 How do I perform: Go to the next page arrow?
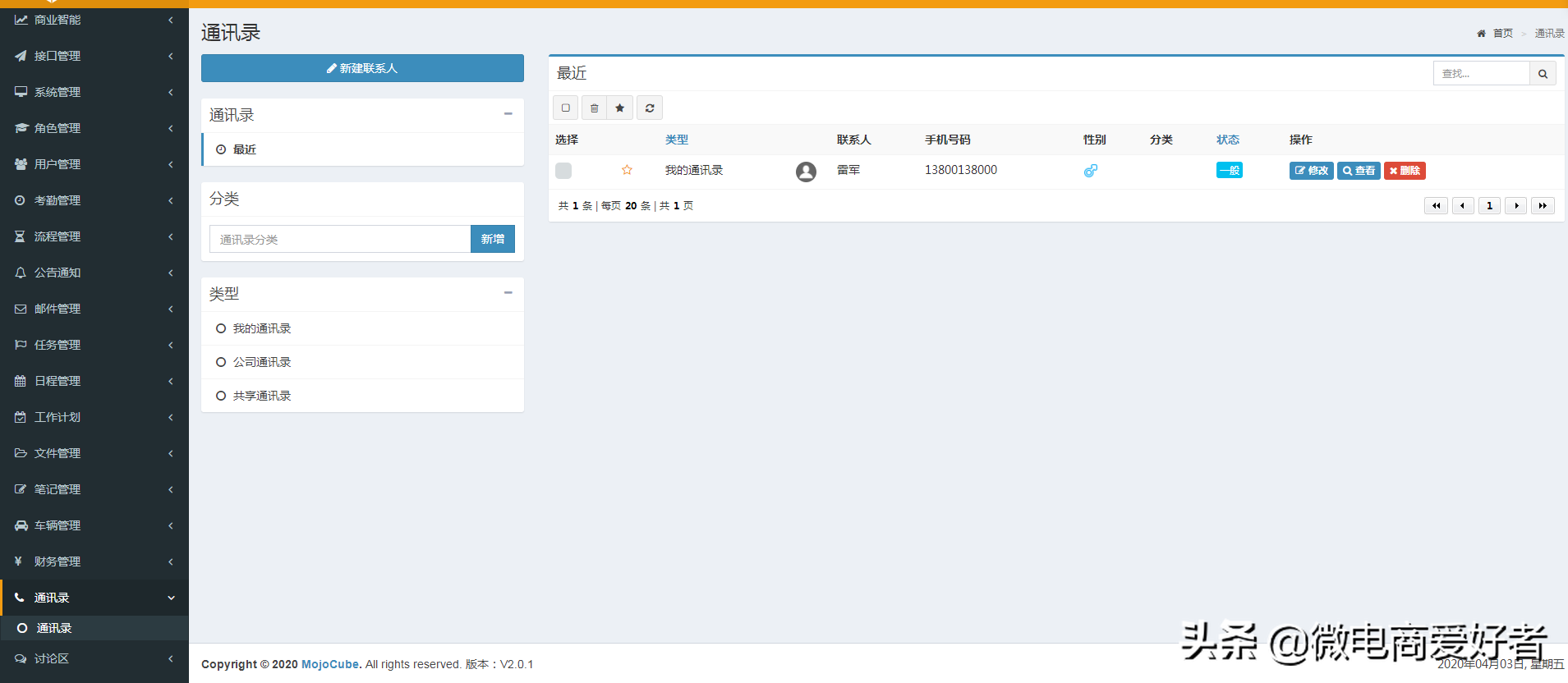tap(1516, 206)
